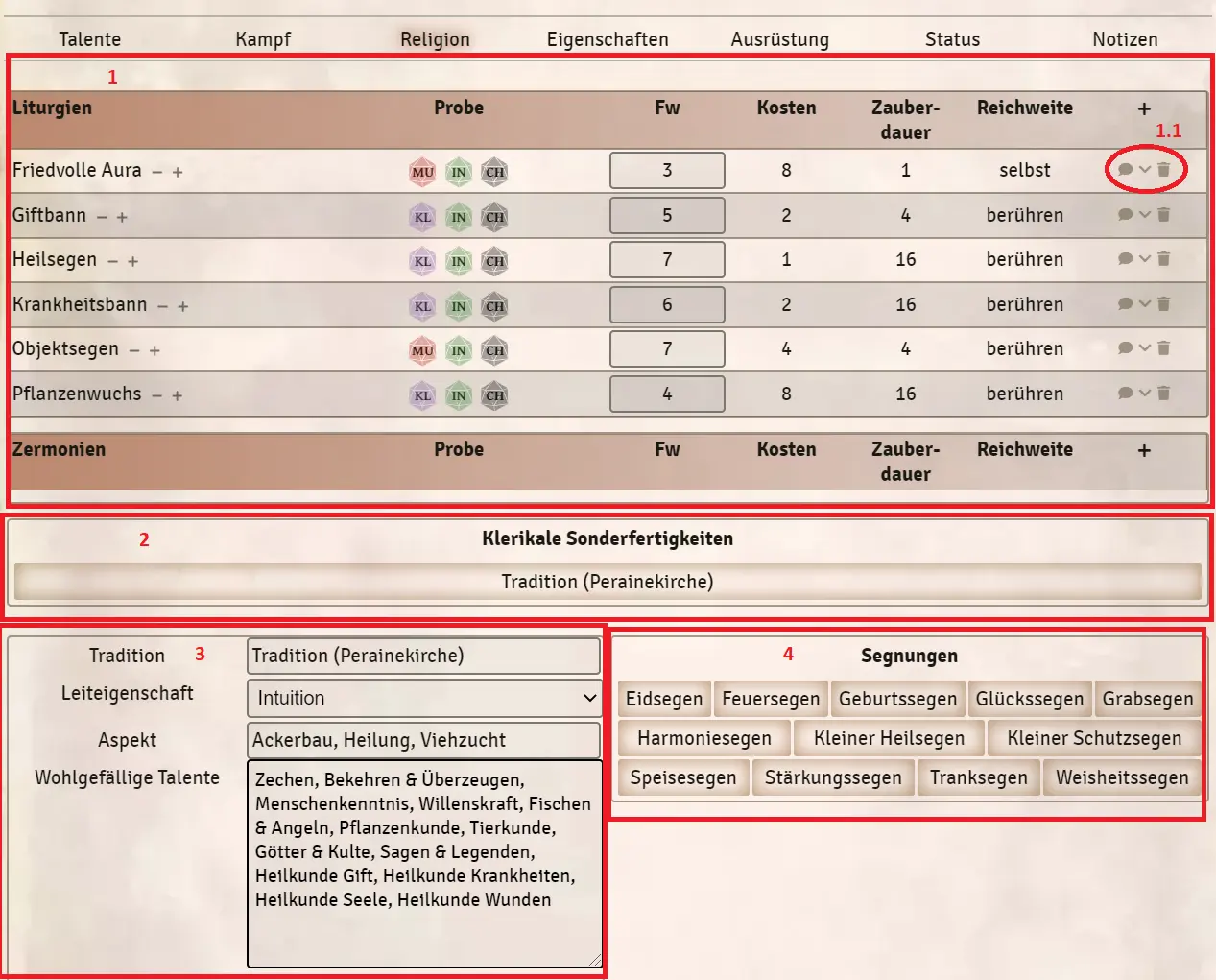The width and height of the screenshot is (1216, 980).
Task: Delete the Friedvolle Aura liturgy with trash icon
Action: pyautogui.click(x=1163, y=170)
